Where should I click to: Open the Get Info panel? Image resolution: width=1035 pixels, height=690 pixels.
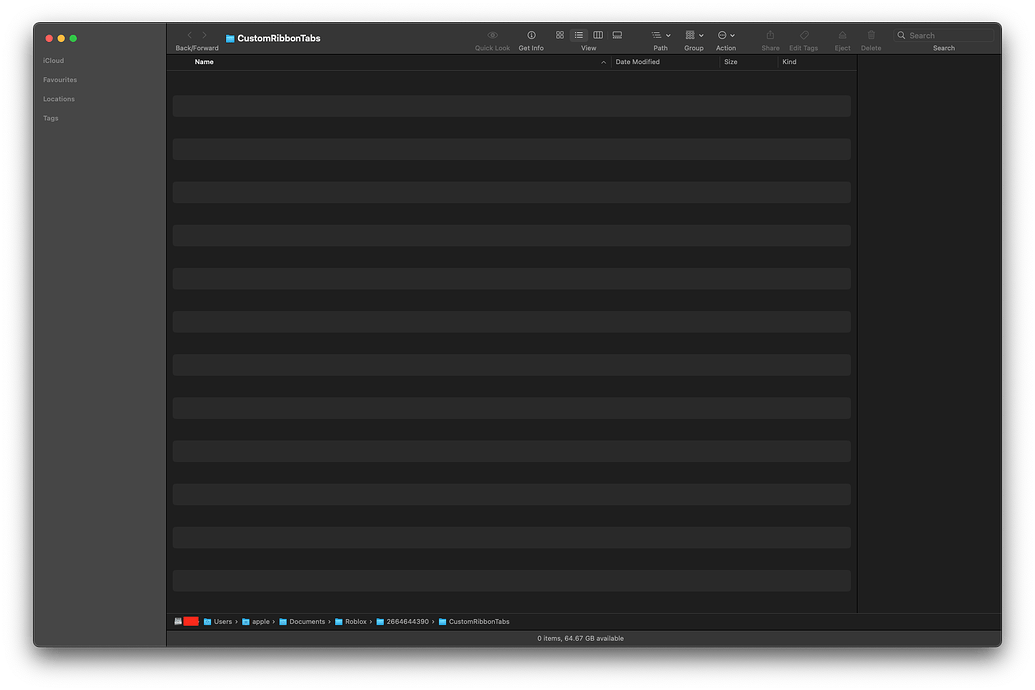pos(531,36)
